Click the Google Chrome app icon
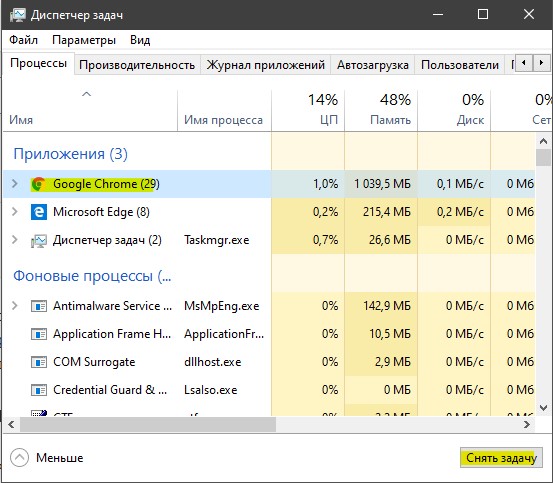Screen dimensions: 553x483 pos(38,184)
